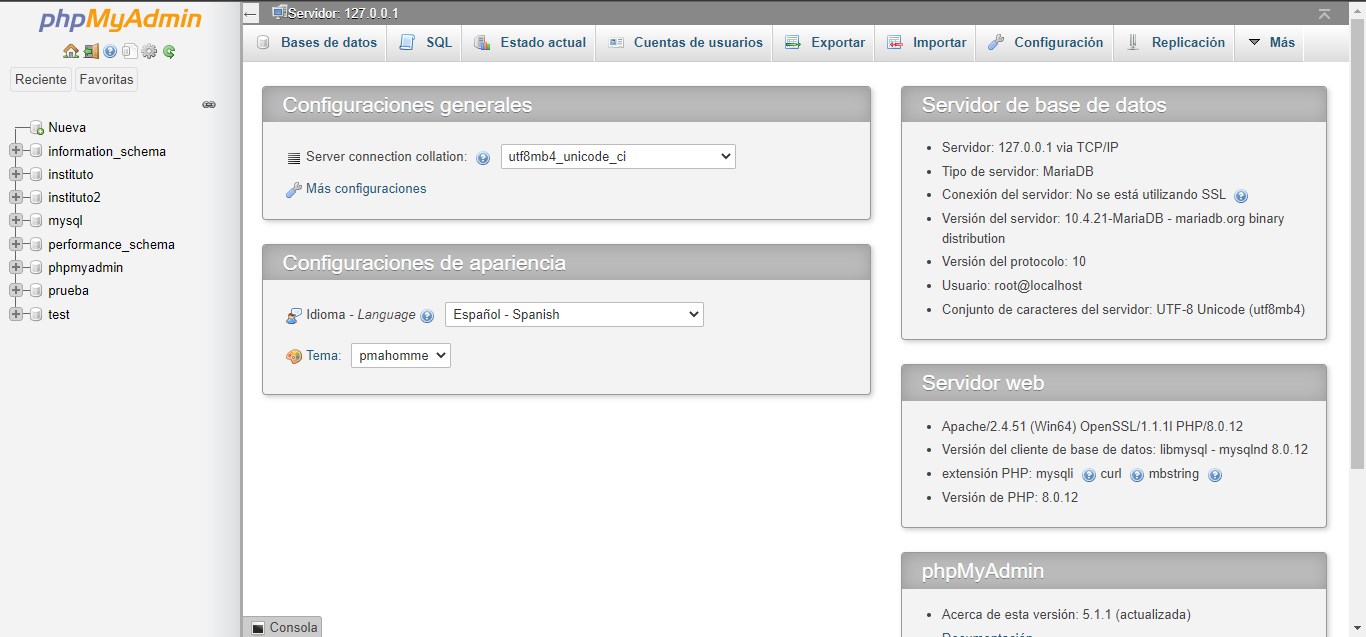1366x637 pixels.
Task: Click 'Versión del protocolo: 10' text
Action: pyautogui.click(x=1013, y=261)
